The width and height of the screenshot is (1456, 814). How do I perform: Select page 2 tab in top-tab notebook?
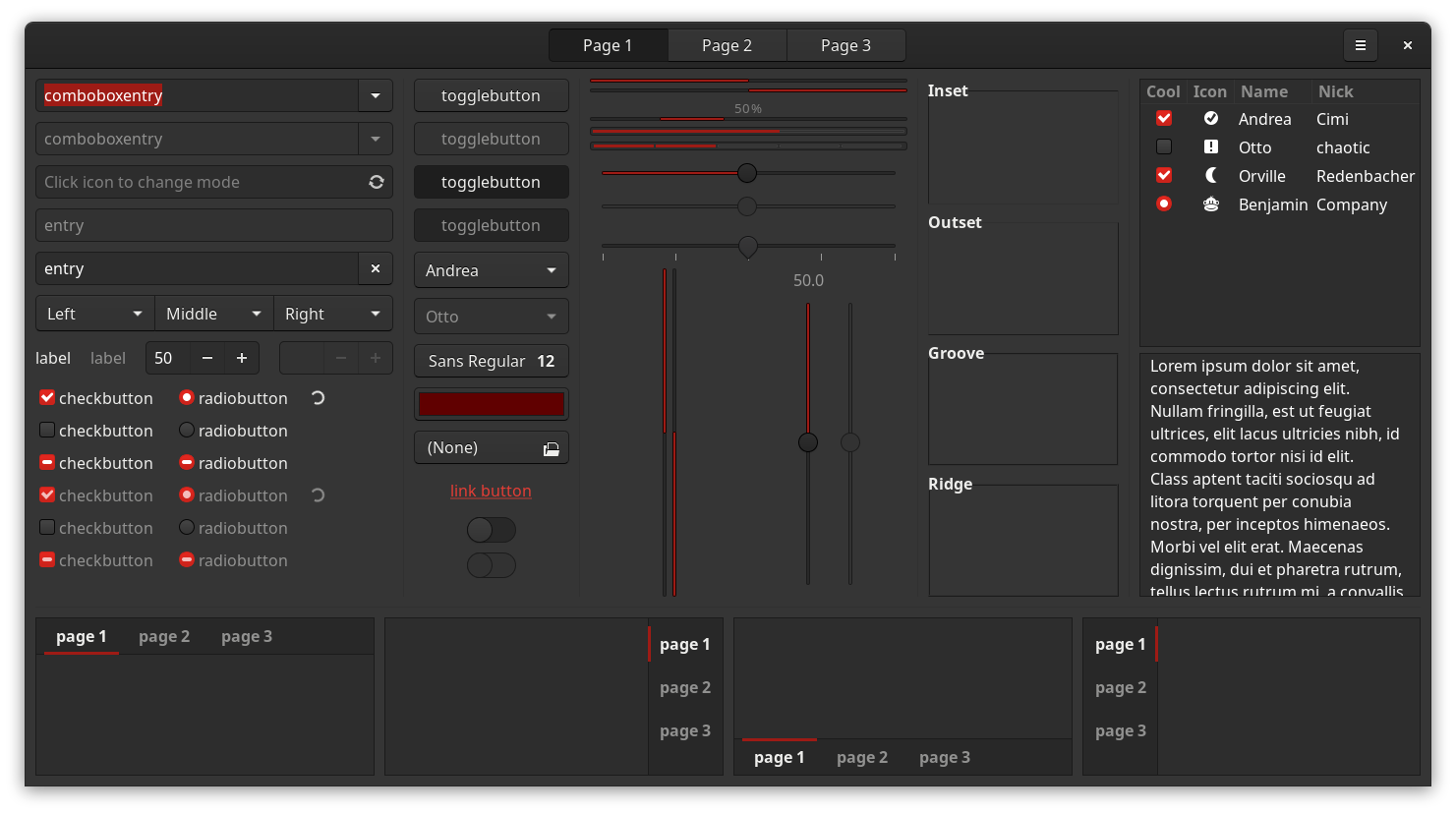coord(164,636)
